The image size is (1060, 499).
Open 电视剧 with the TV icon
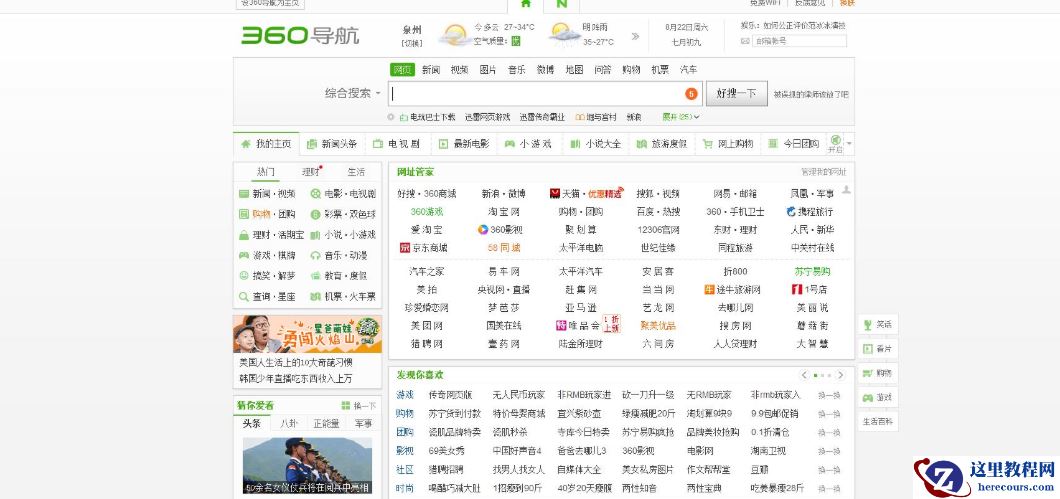pyautogui.click(x=397, y=144)
